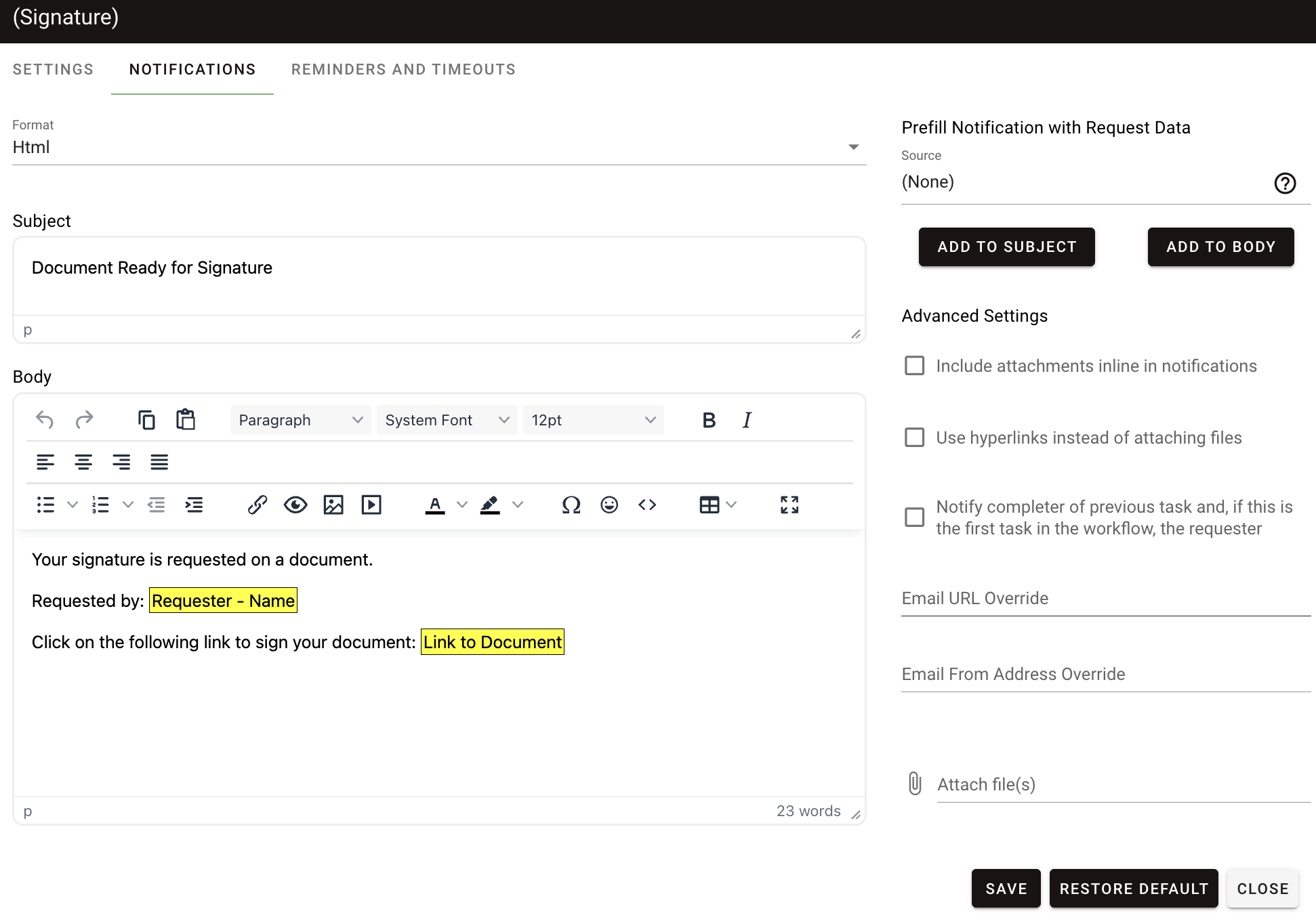This screenshot has width=1316, height=913.
Task: Insert a special character with the omega icon
Action: click(x=571, y=505)
